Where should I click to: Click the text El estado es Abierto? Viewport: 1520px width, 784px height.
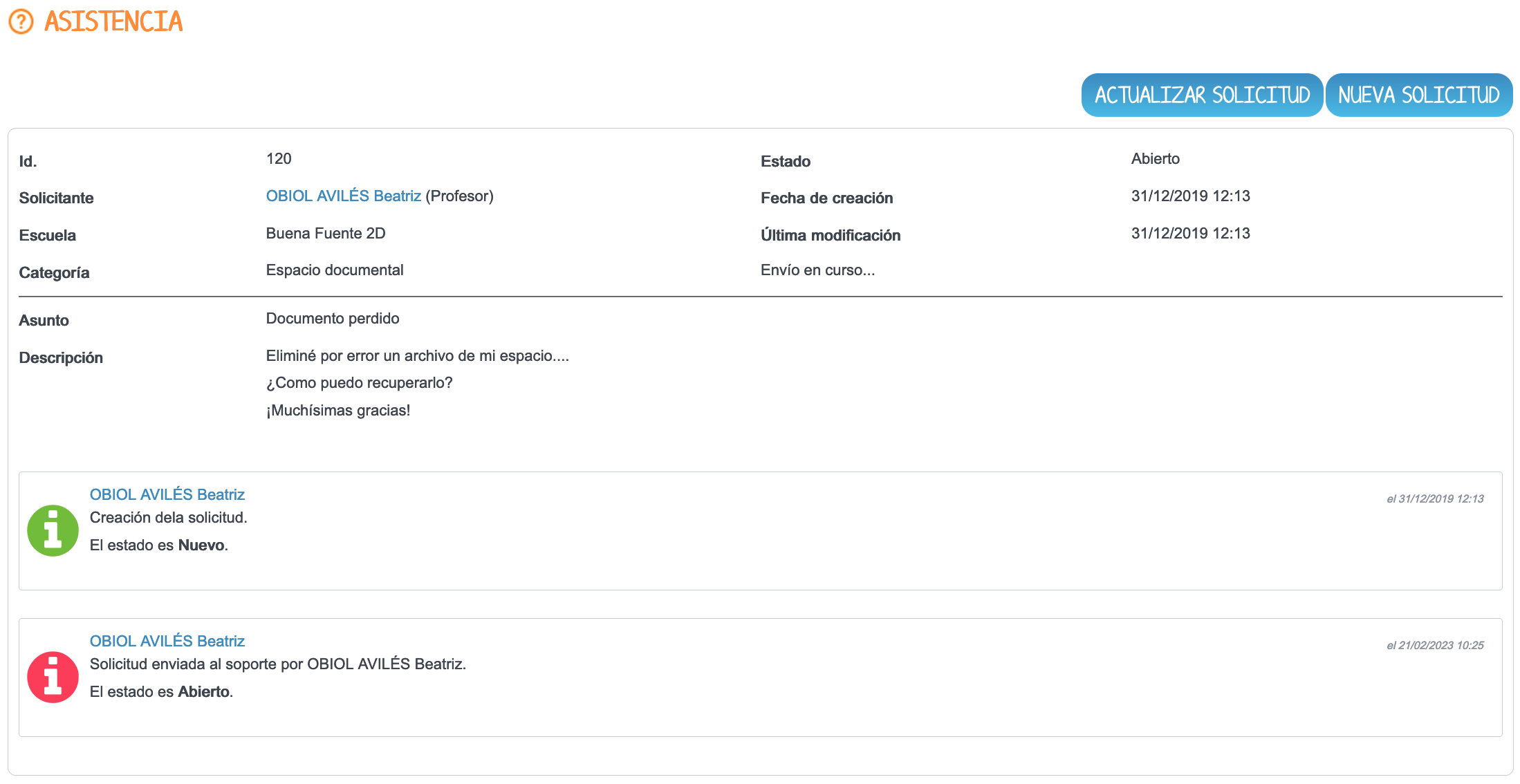click(161, 692)
